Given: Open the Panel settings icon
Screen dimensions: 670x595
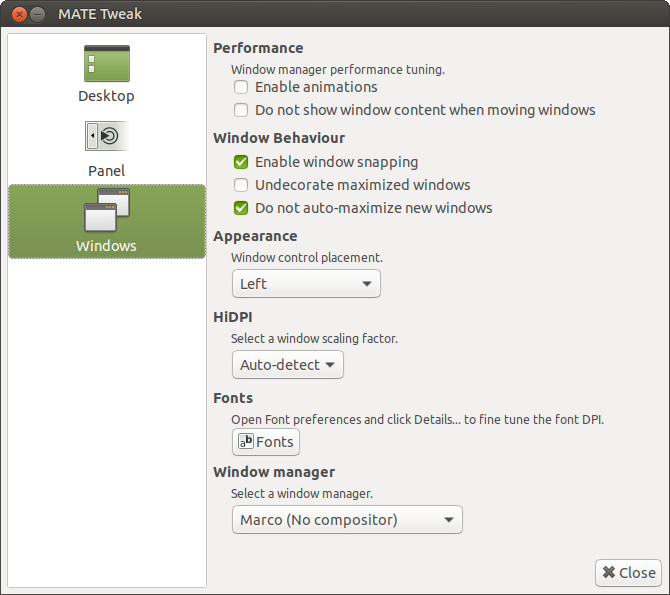Looking at the screenshot, I should [107, 136].
